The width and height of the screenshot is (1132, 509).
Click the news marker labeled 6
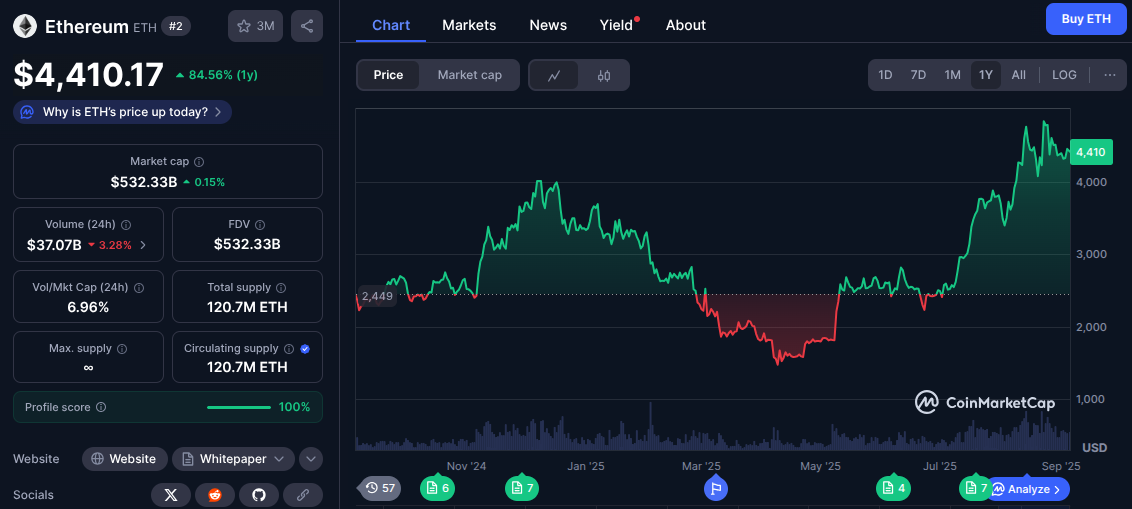point(438,488)
